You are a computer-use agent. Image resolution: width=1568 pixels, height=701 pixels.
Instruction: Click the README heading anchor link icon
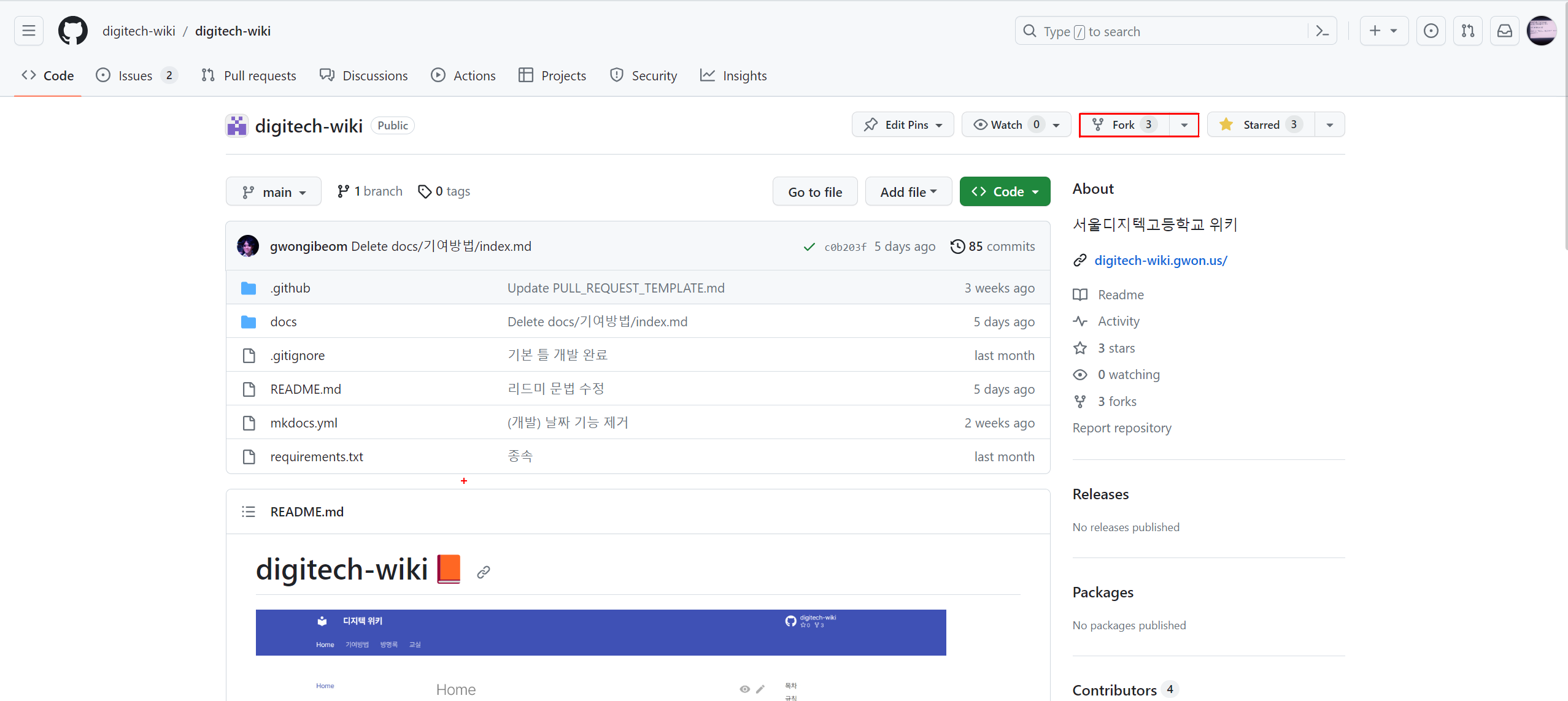(x=484, y=572)
